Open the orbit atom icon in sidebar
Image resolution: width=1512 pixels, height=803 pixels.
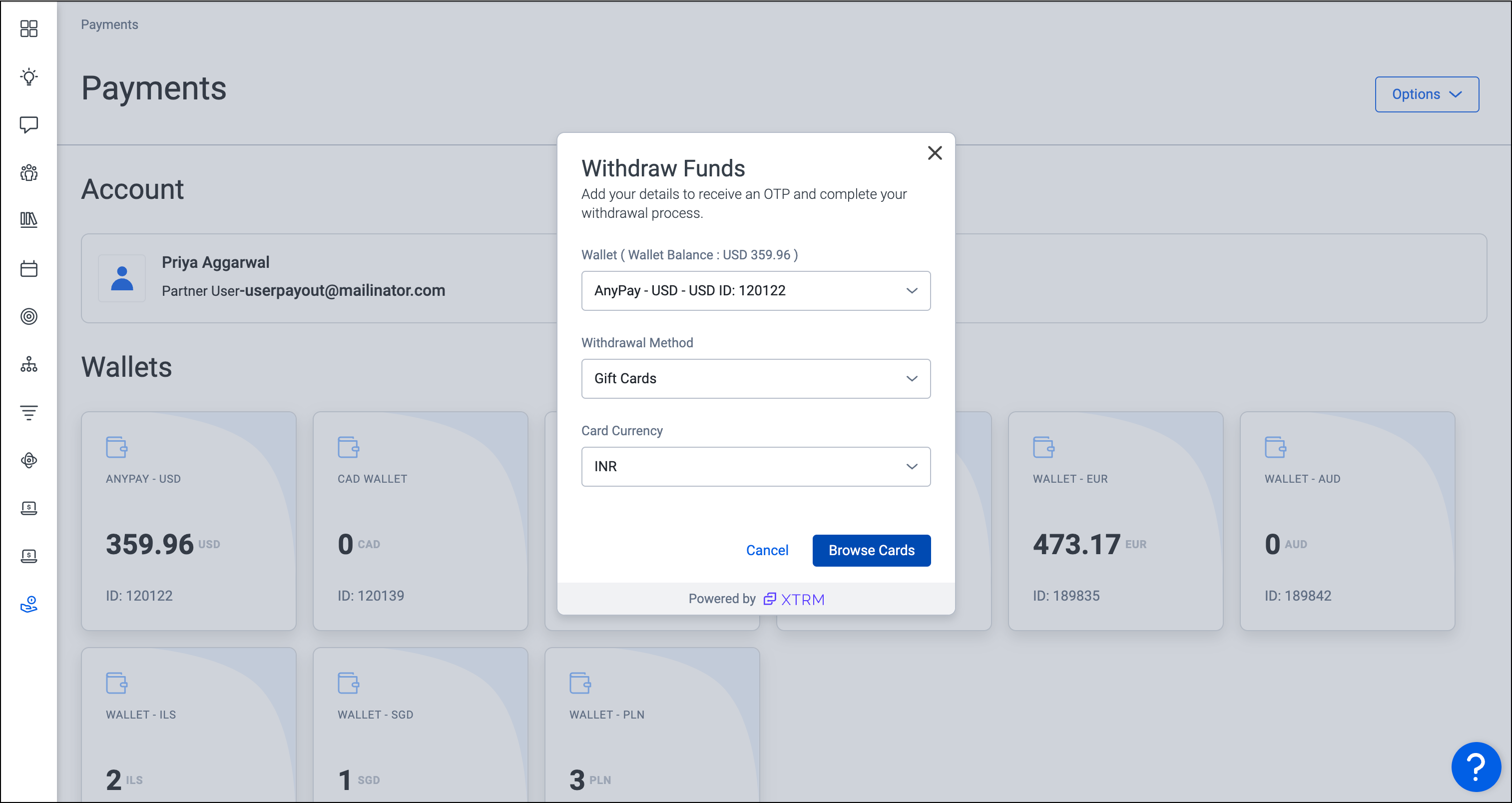click(29, 460)
